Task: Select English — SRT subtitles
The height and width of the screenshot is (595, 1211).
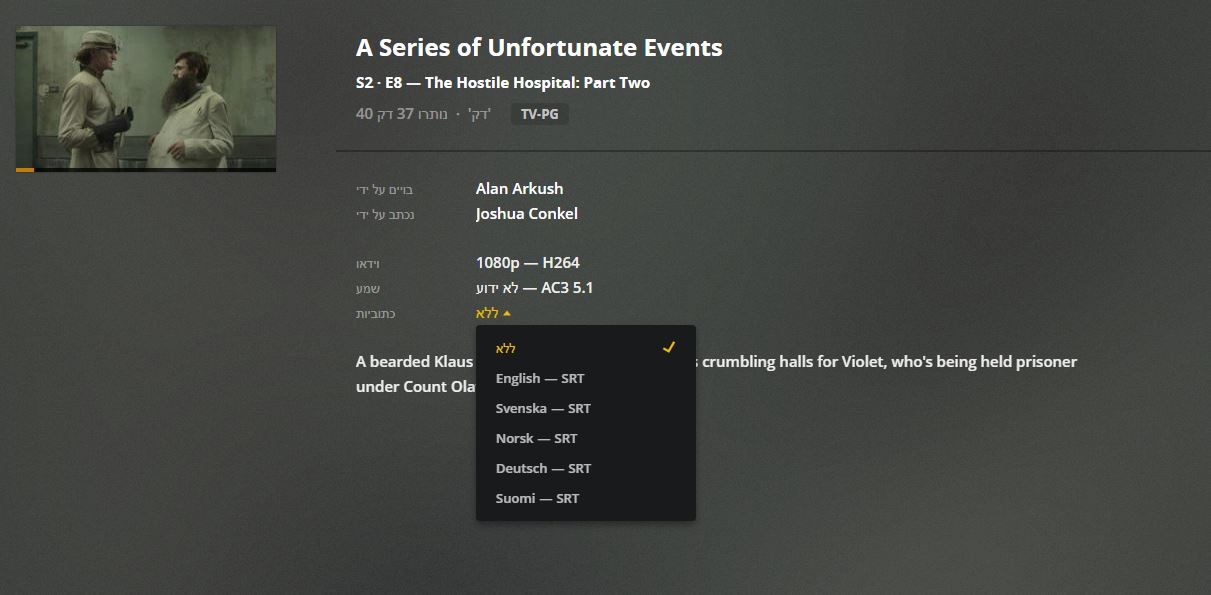Action: click(540, 378)
